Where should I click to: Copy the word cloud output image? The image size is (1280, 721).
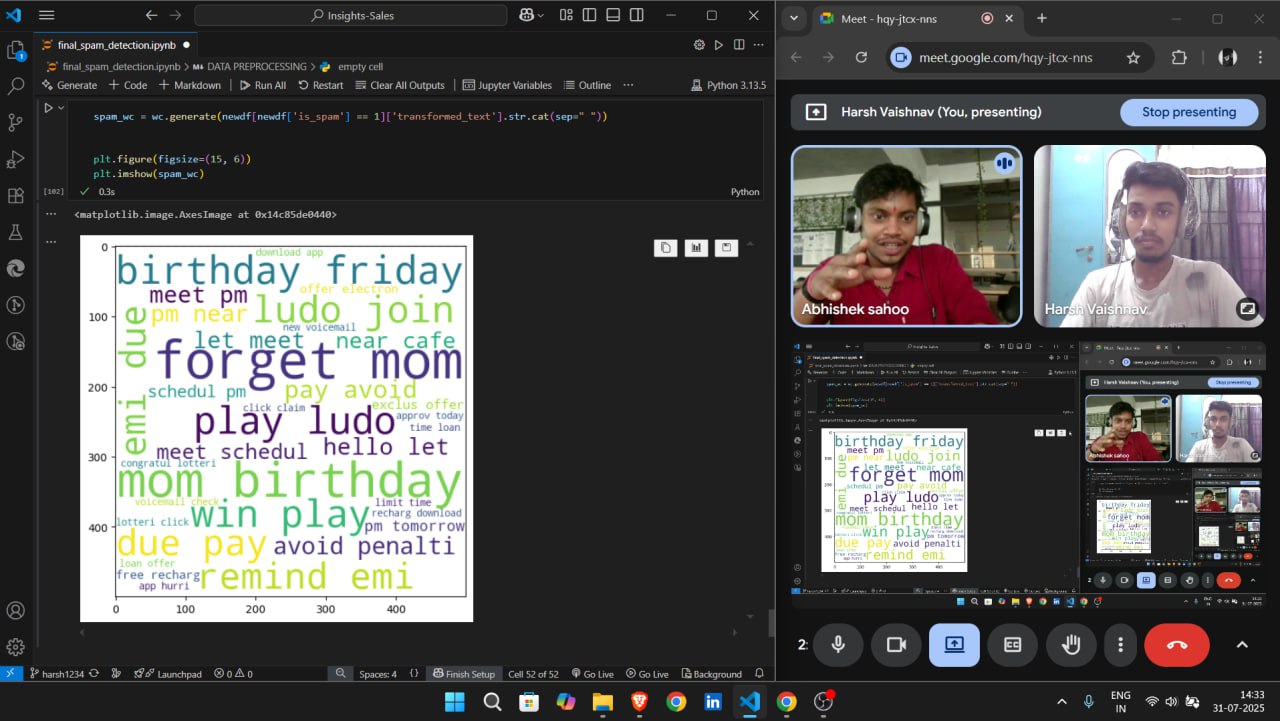tap(665, 248)
